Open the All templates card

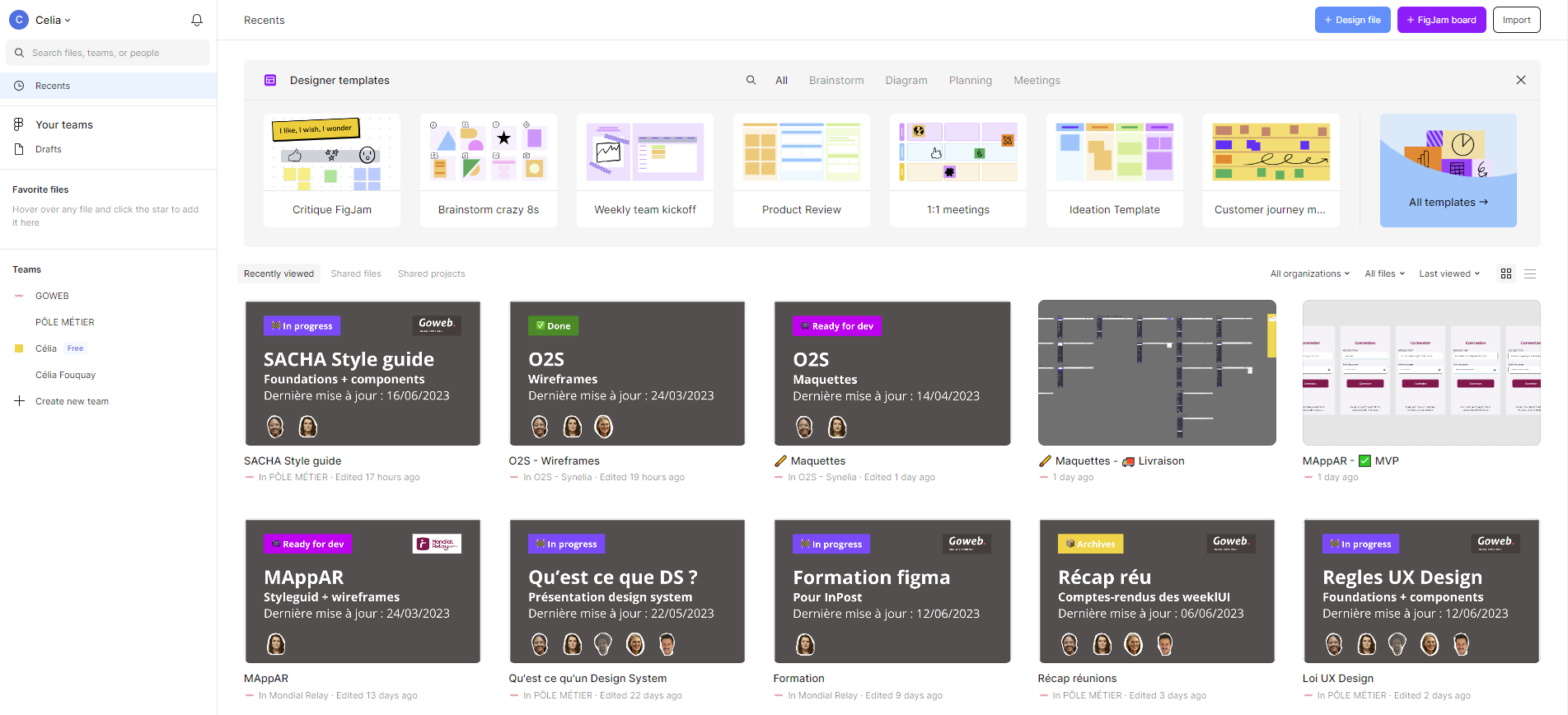tap(1449, 171)
